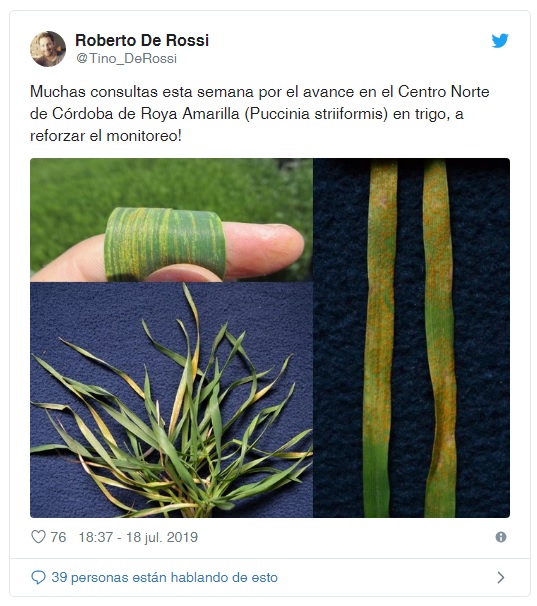This screenshot has height=606, width=537.
Task: View the wheat plant on blue cloth photo
Action: pyautogui.click(x=171, y=400)
